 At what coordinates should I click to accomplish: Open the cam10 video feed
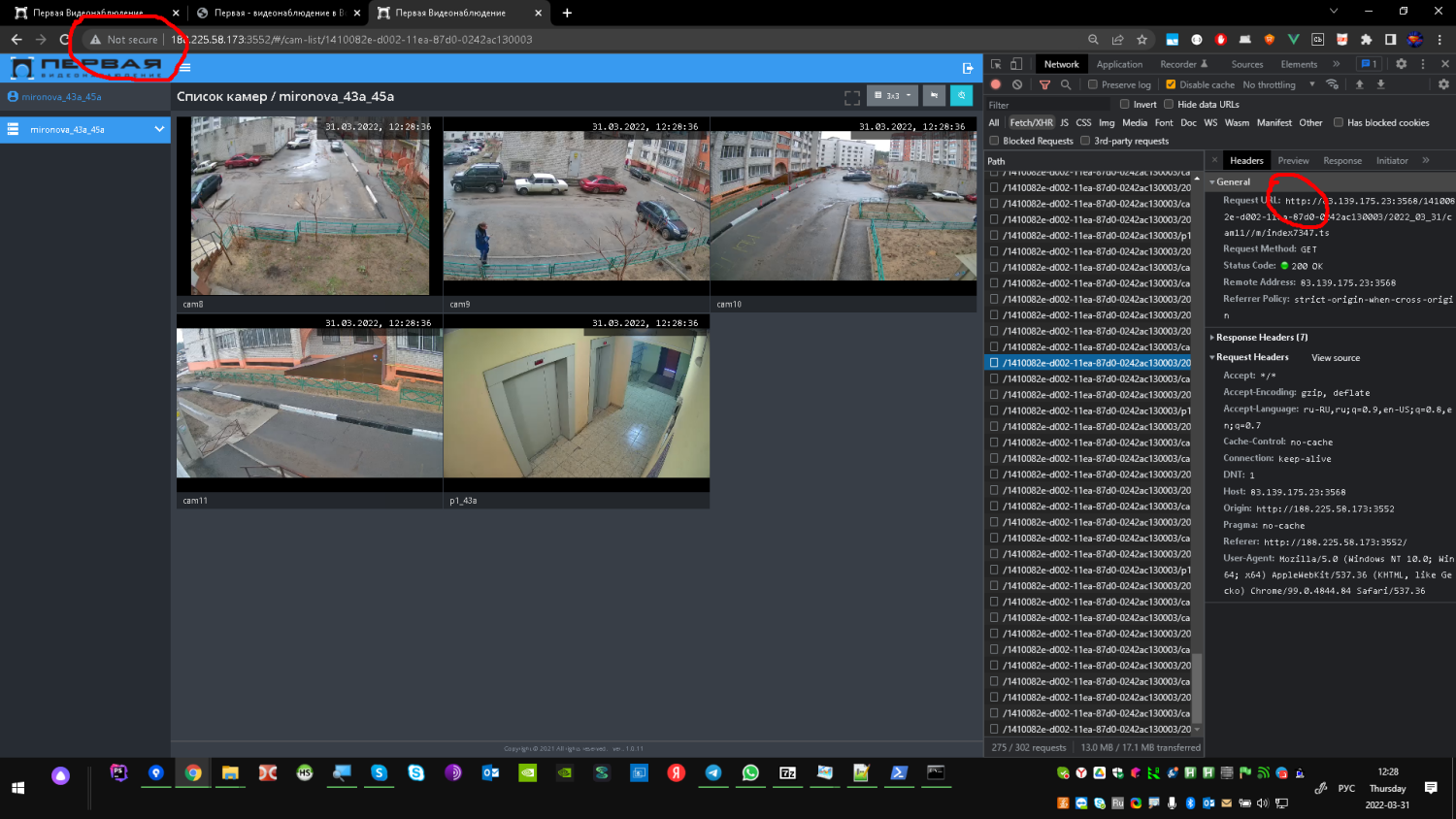pyautogui.click(x=844, y=206)
